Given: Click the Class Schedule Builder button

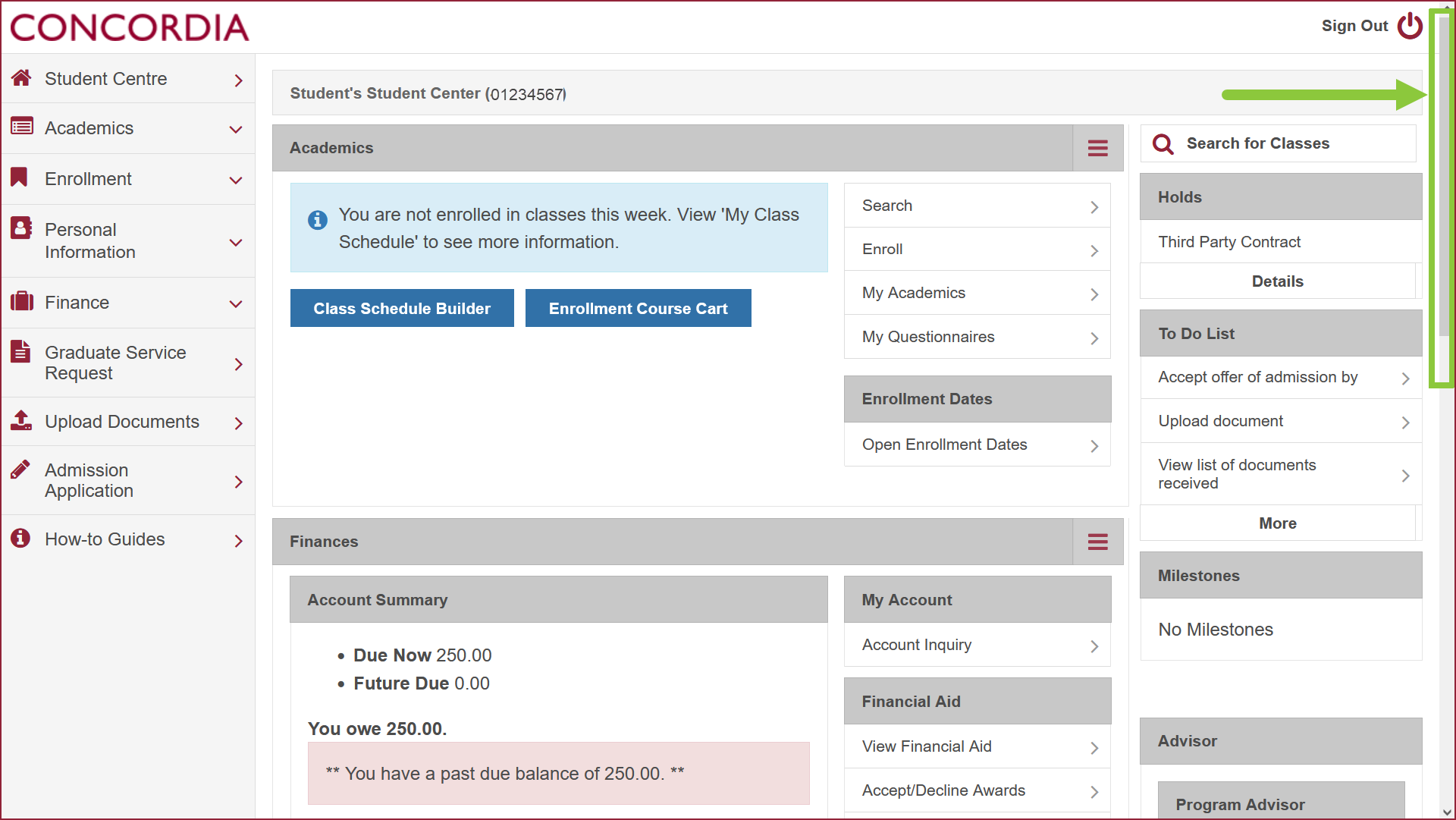Looking at the screenshot, I should point(402,308).
